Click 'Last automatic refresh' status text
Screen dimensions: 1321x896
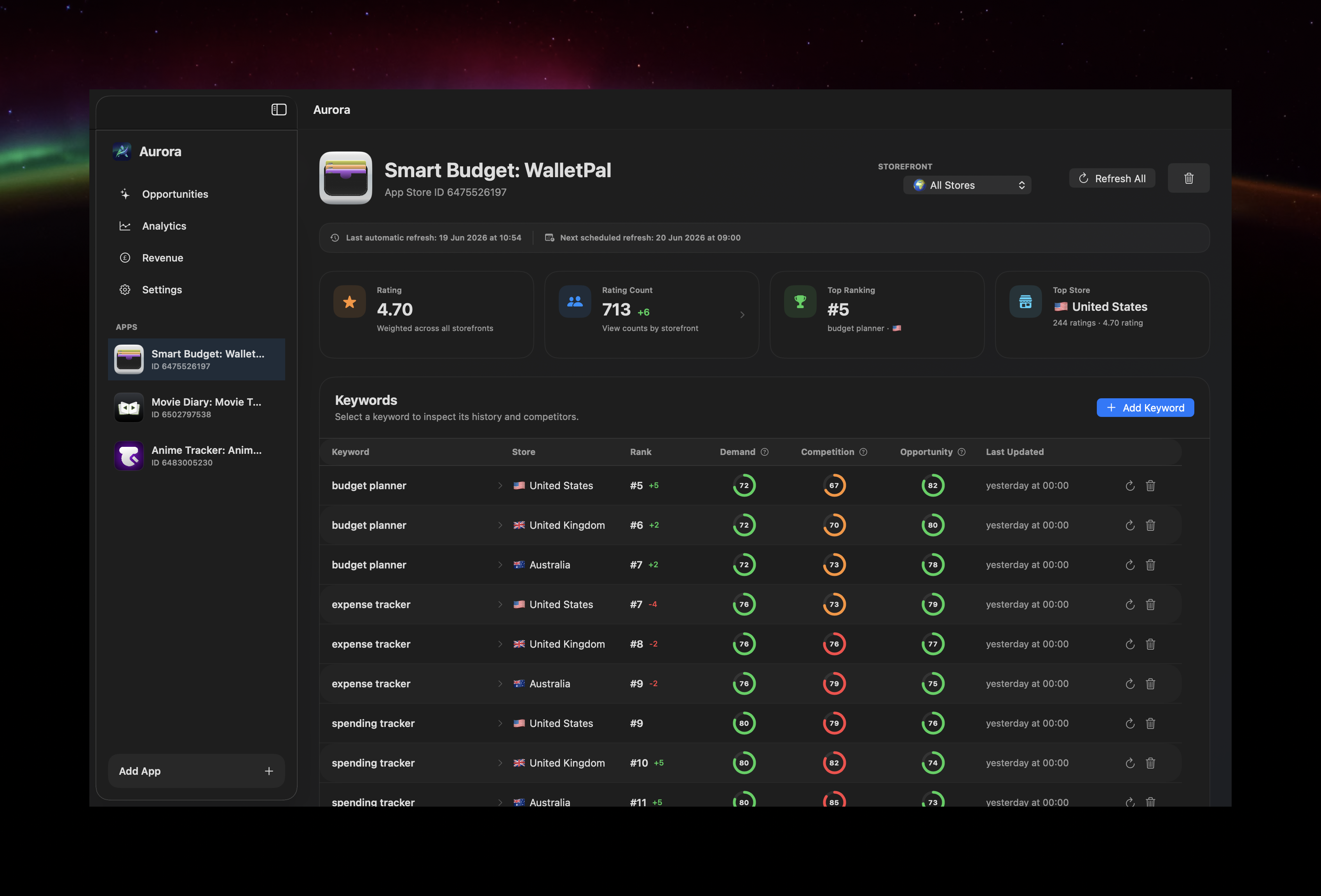tap(433, 238)
